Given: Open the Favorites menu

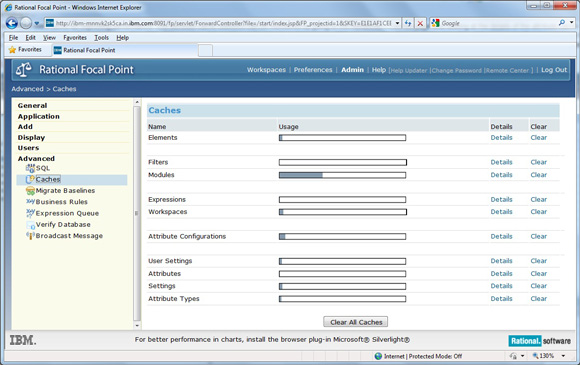Looking at the screenshot, I should pyautogui.click(x=75, y=37).
